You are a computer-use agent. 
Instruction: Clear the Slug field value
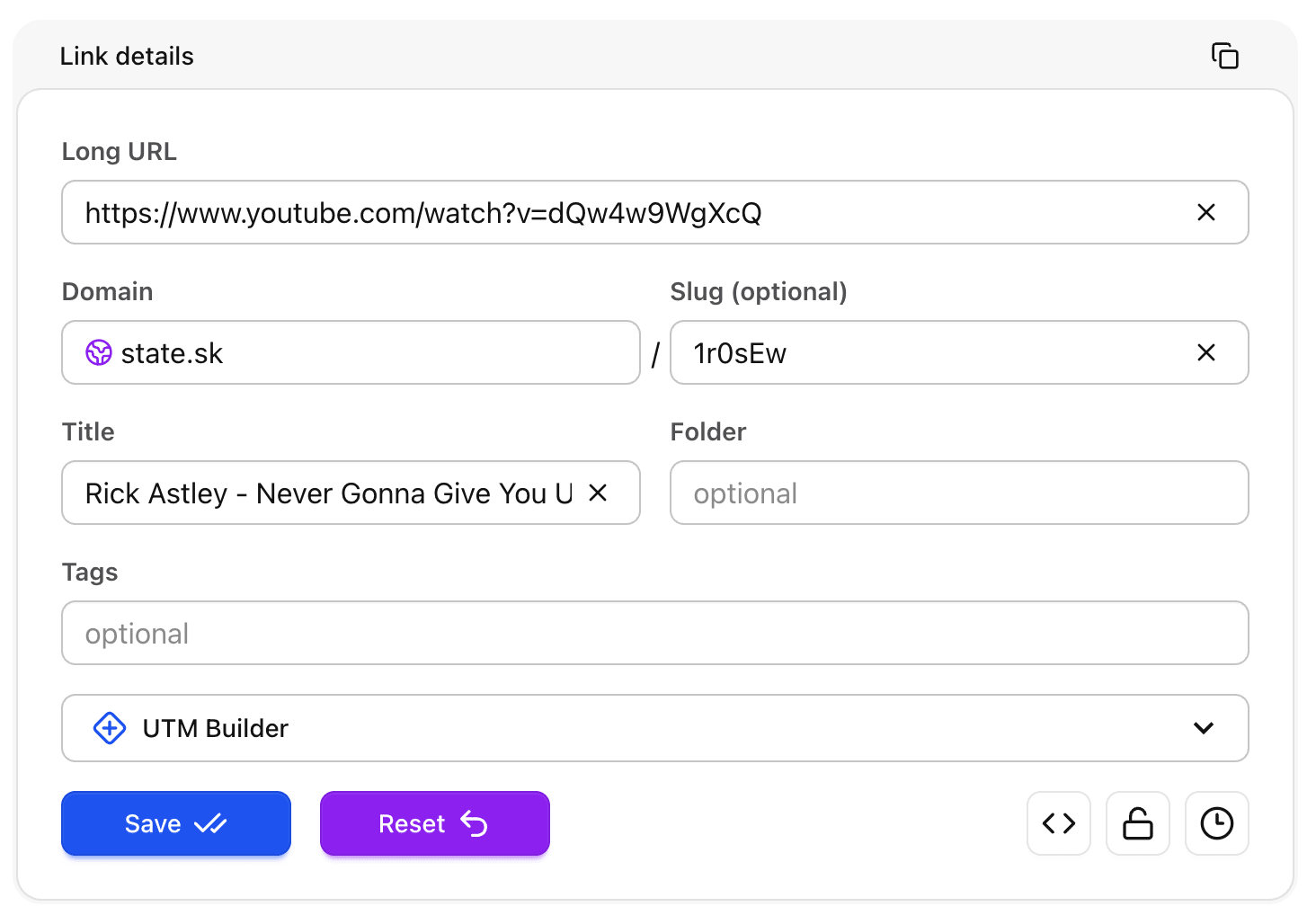click(1206, 352)
